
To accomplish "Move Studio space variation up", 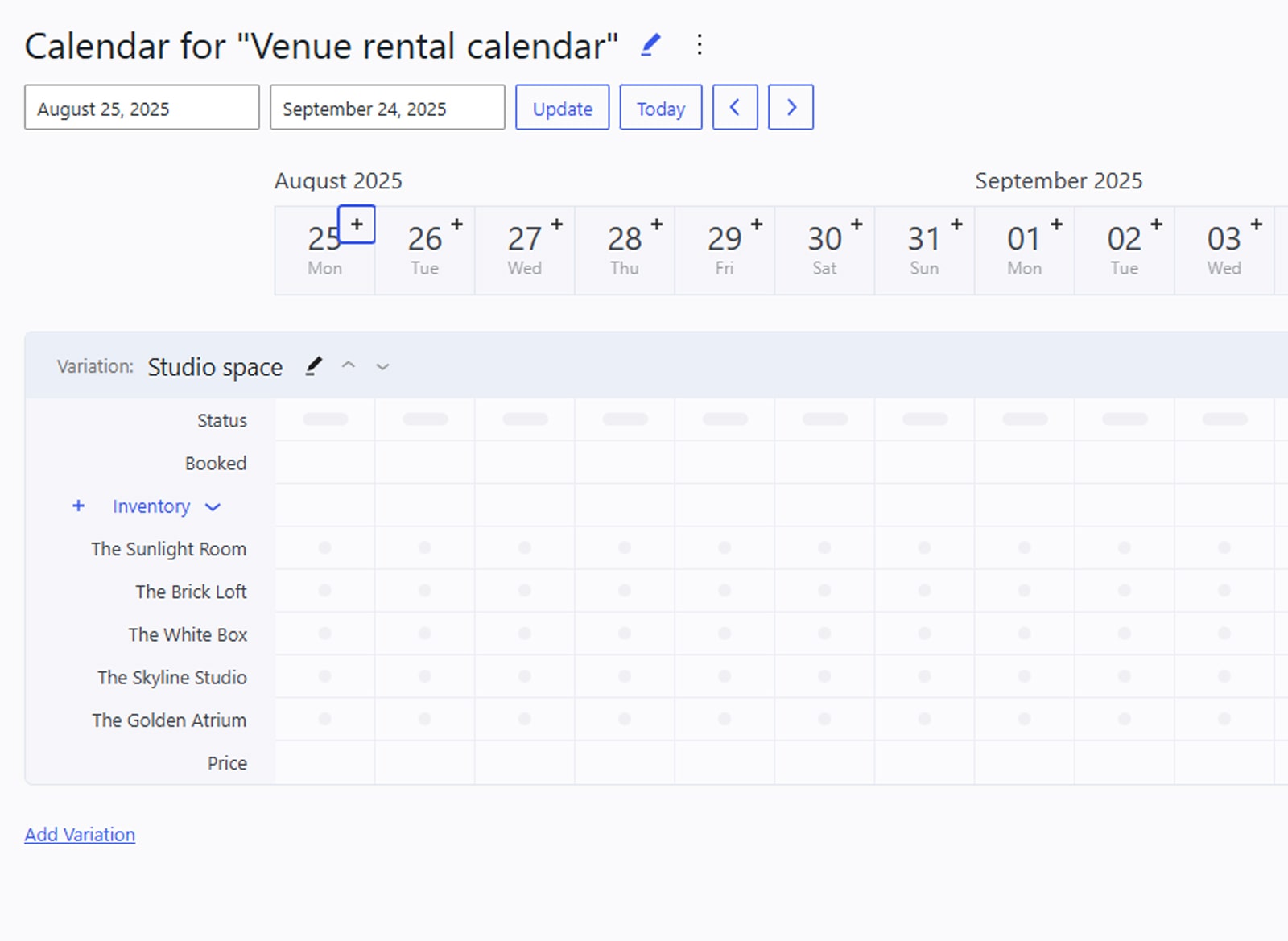I will pyautogui.click(x=349, y=366).
